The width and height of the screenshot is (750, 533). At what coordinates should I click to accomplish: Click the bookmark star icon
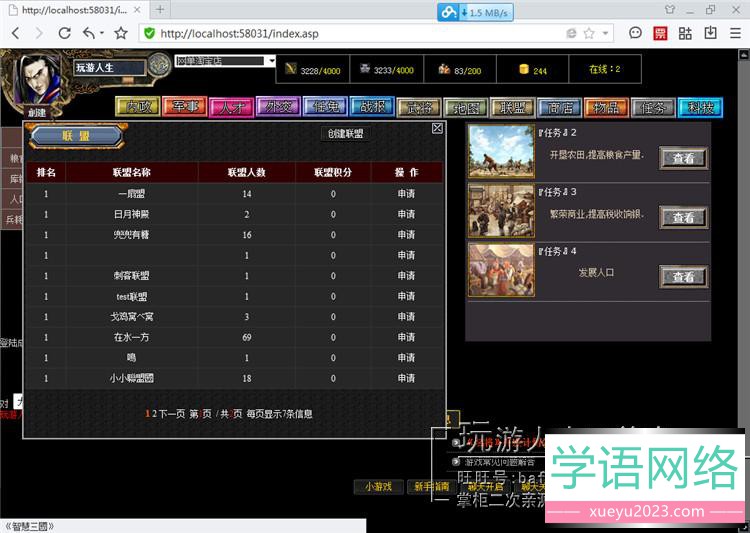[x=121, y=33]
